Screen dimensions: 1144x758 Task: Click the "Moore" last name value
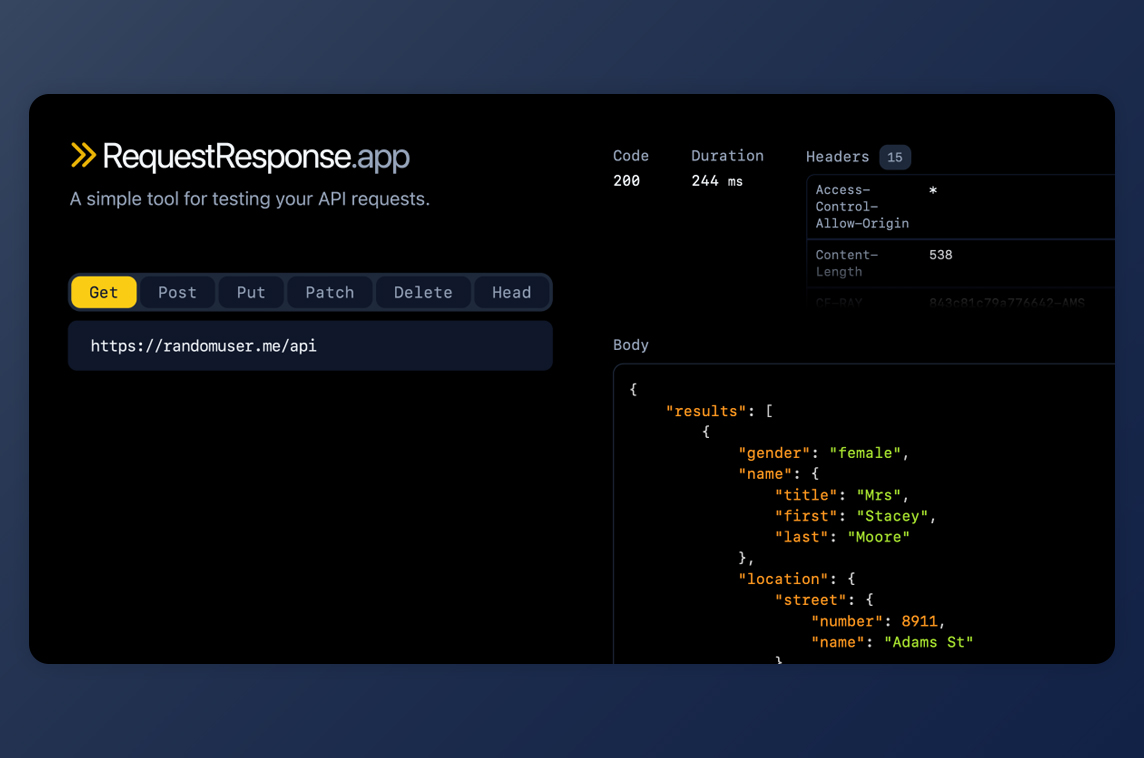tap(878, 537)
